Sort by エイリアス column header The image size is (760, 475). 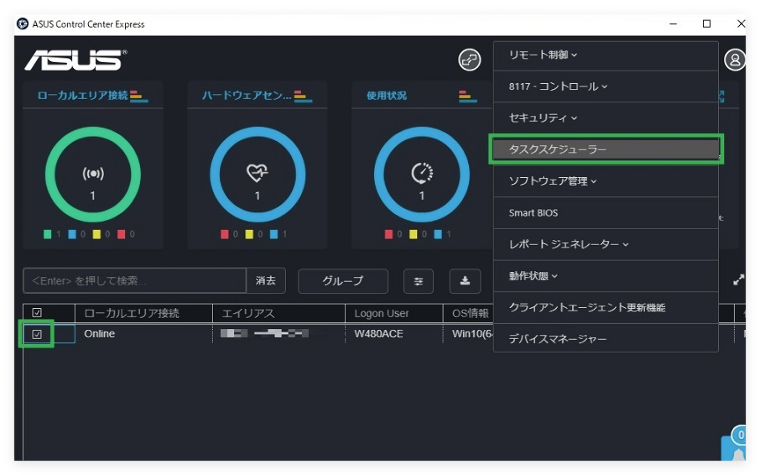pos(279,313)
